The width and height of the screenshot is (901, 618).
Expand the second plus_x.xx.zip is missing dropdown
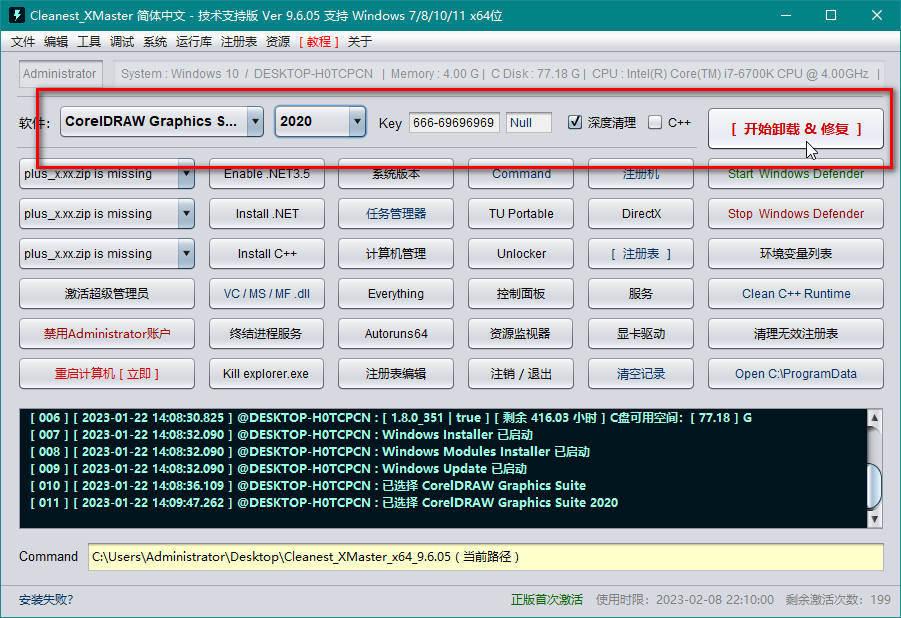click(x=186, y=214)
